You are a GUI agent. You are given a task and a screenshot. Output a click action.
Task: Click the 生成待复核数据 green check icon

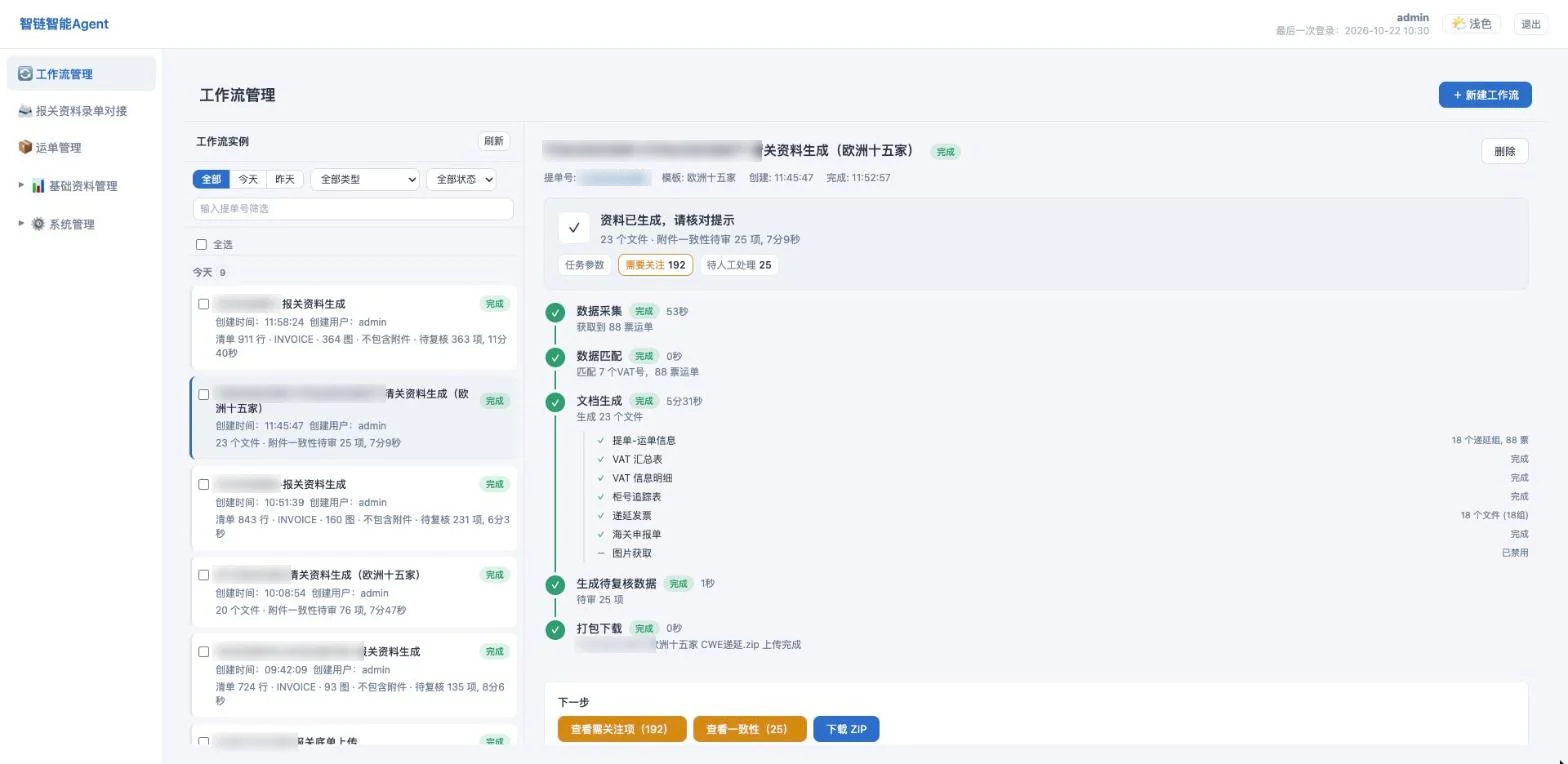coord(555,585)
